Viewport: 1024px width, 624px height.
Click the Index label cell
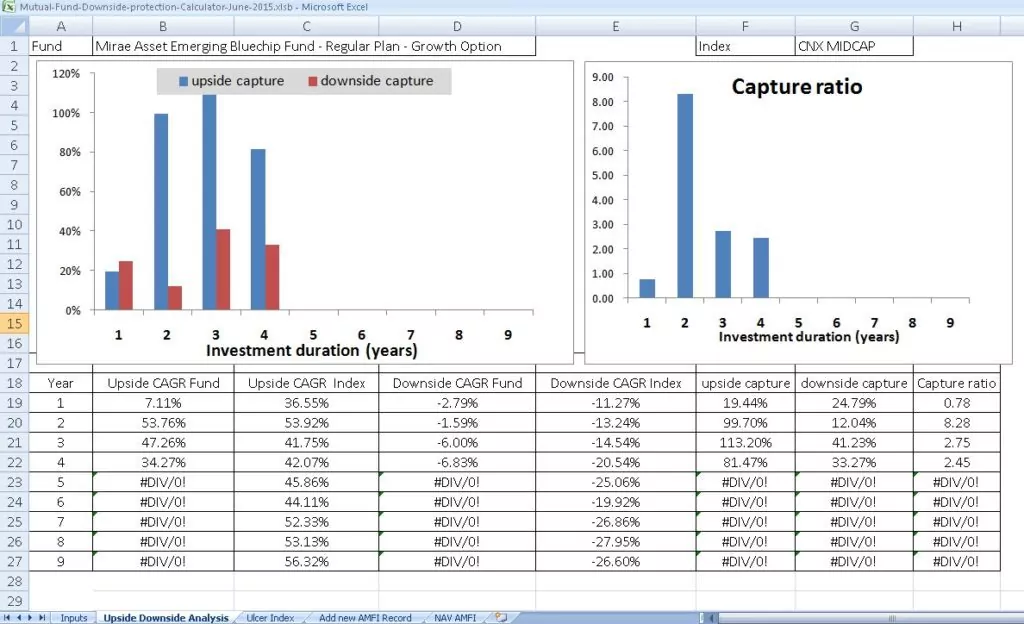[745, 46]
